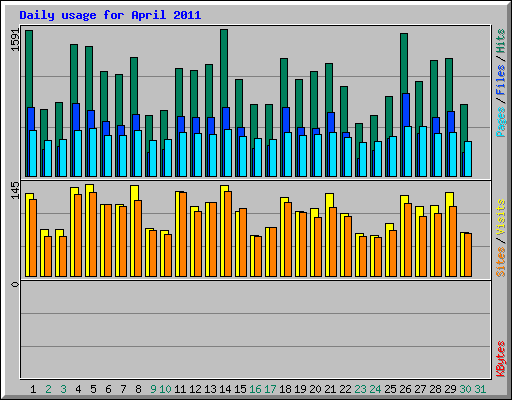Click day 14 on the x-axis
This screenshot has width=512, height=400.
pyautogui.click(x=225, y=389)
